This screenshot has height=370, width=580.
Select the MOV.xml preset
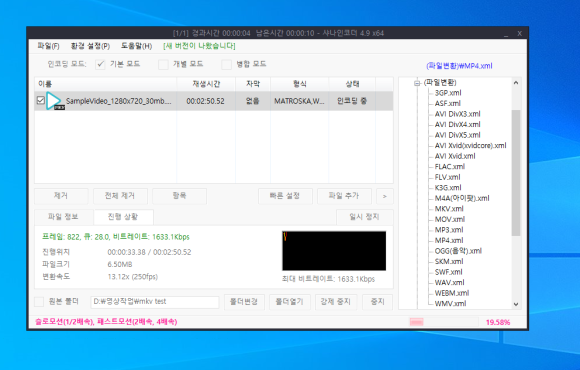click(x=450, y=219)
